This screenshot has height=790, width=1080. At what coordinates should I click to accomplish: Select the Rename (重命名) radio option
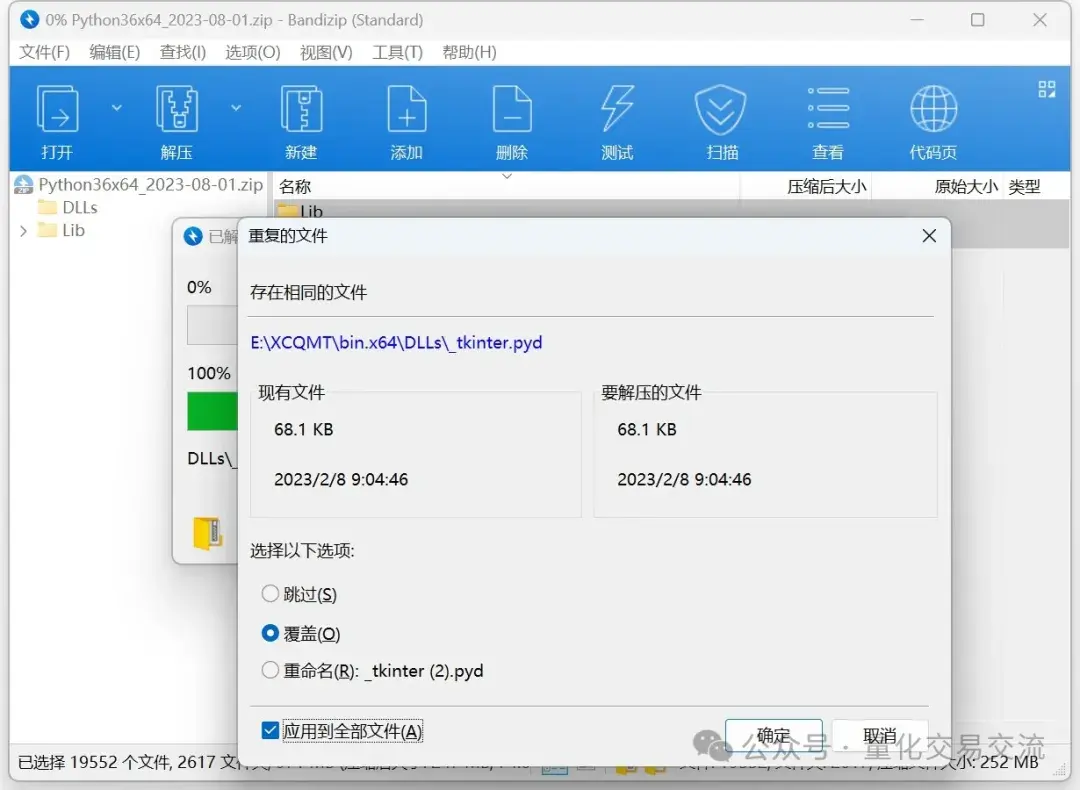pyautogui.click(x=270, y=669)
